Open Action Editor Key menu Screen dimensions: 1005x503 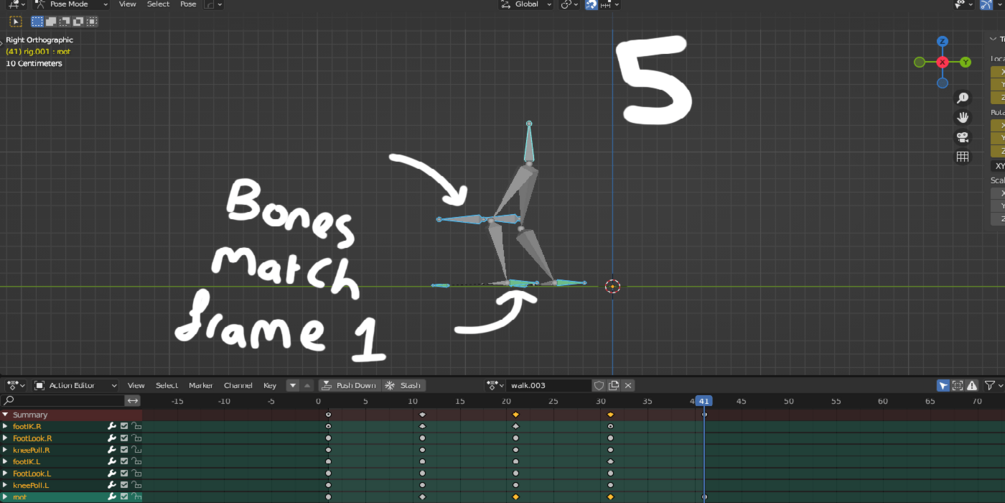(x=270, y=385)
